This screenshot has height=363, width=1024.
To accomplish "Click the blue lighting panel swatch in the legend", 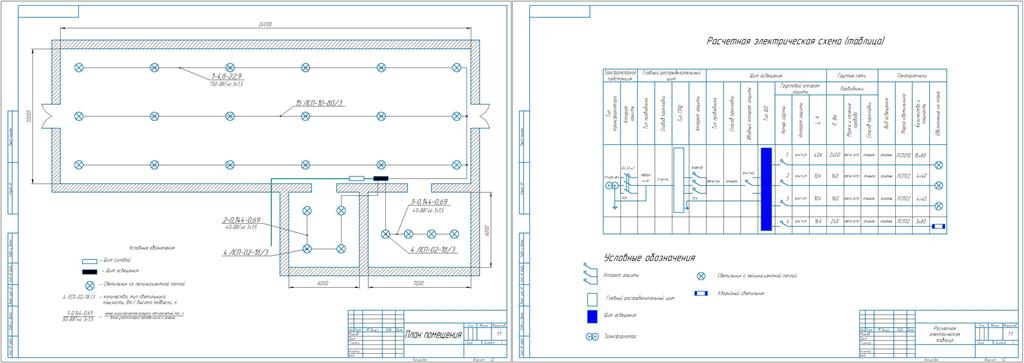I will tap(592, 317).
